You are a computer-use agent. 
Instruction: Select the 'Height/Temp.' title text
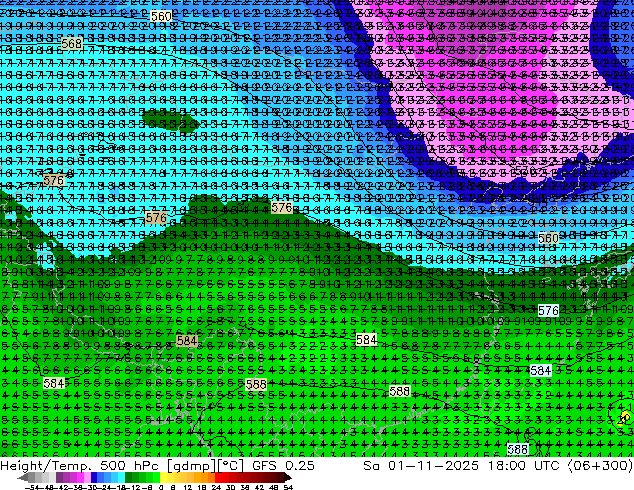point(47,465)
